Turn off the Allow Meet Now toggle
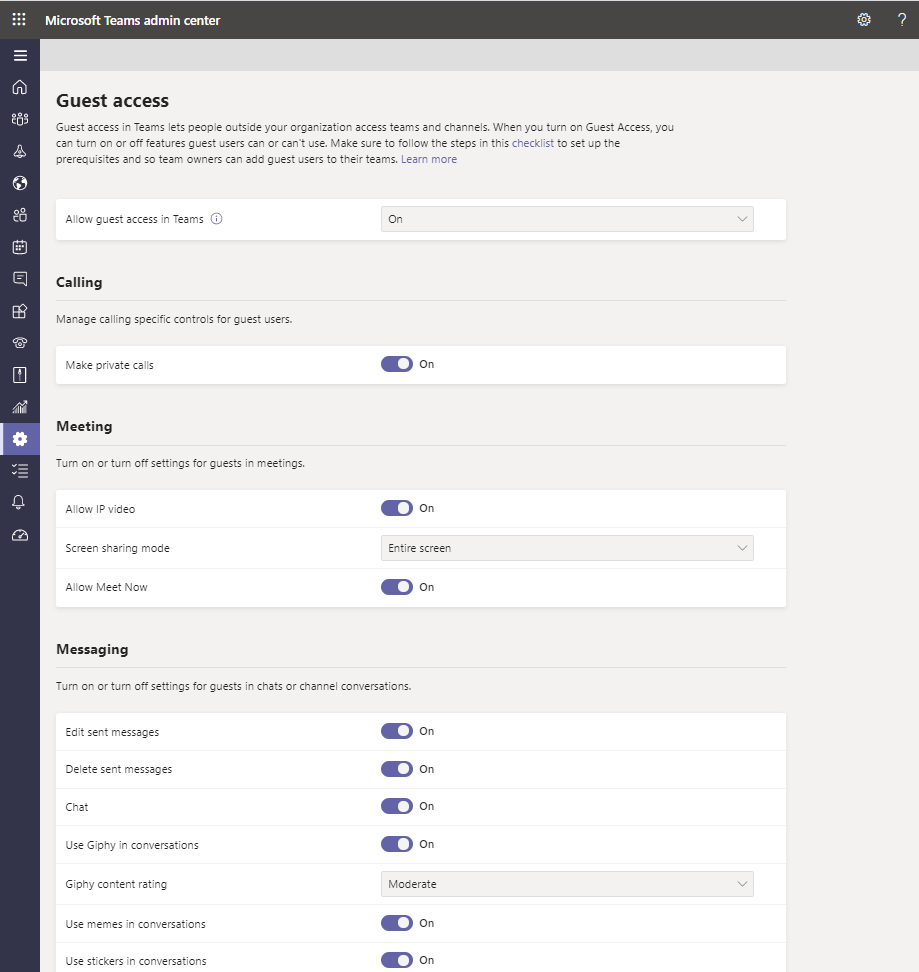 [x=397, y=587]
